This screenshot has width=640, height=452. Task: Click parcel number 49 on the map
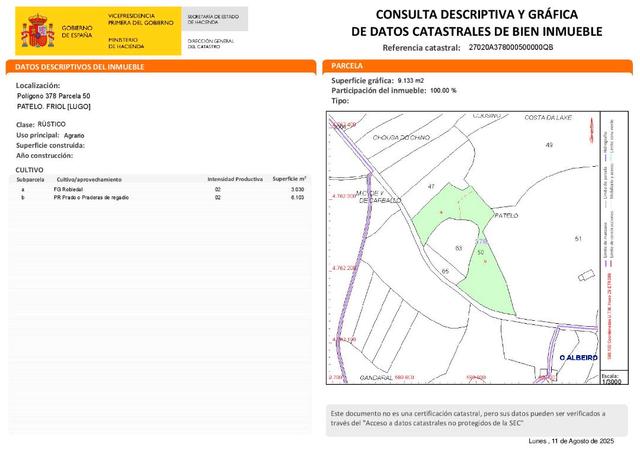548,146
